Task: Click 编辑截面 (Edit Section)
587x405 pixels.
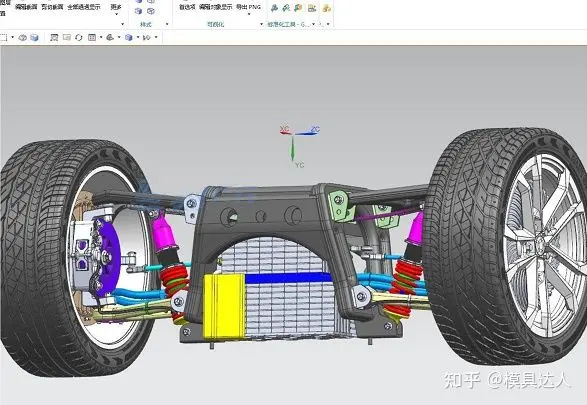Action: point(26,7)
